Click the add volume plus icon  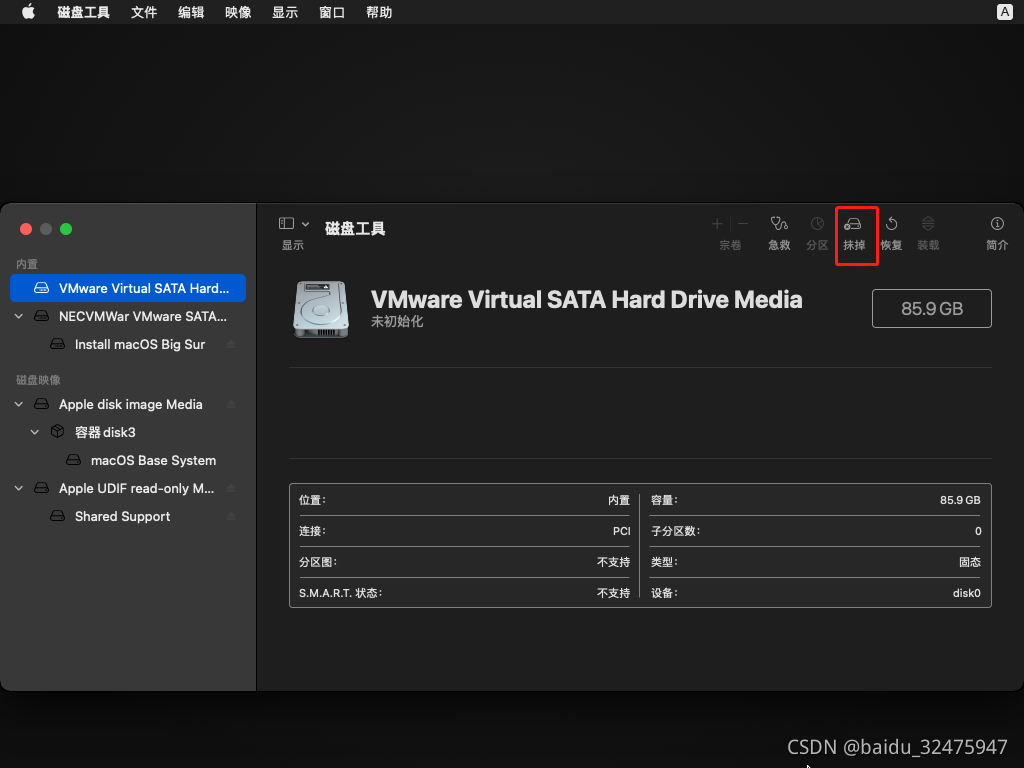click(x=717, y=224)
